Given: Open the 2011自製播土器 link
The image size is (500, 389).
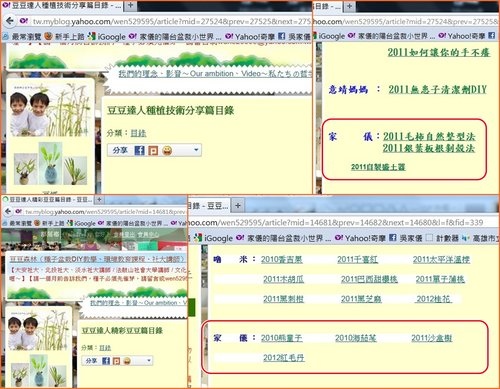Looking at the screenshot, I should click(x=378, y=167).
